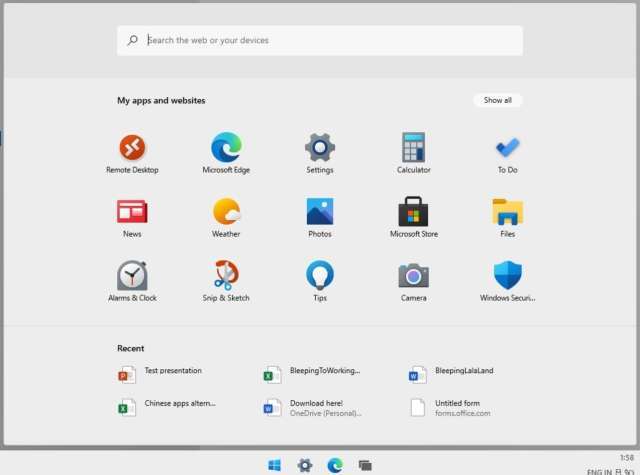
Task: Open the Weather app
Action: [226, 218]
